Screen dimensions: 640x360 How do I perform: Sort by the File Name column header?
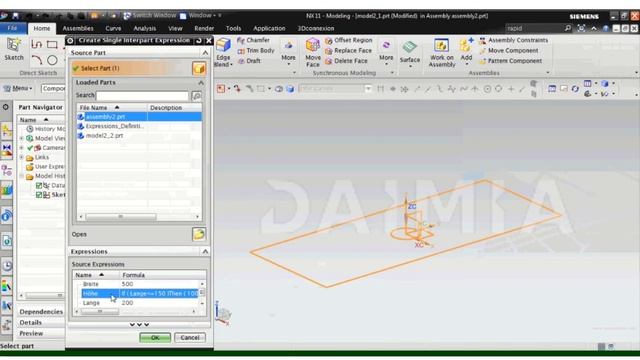[x=112, y=108]
